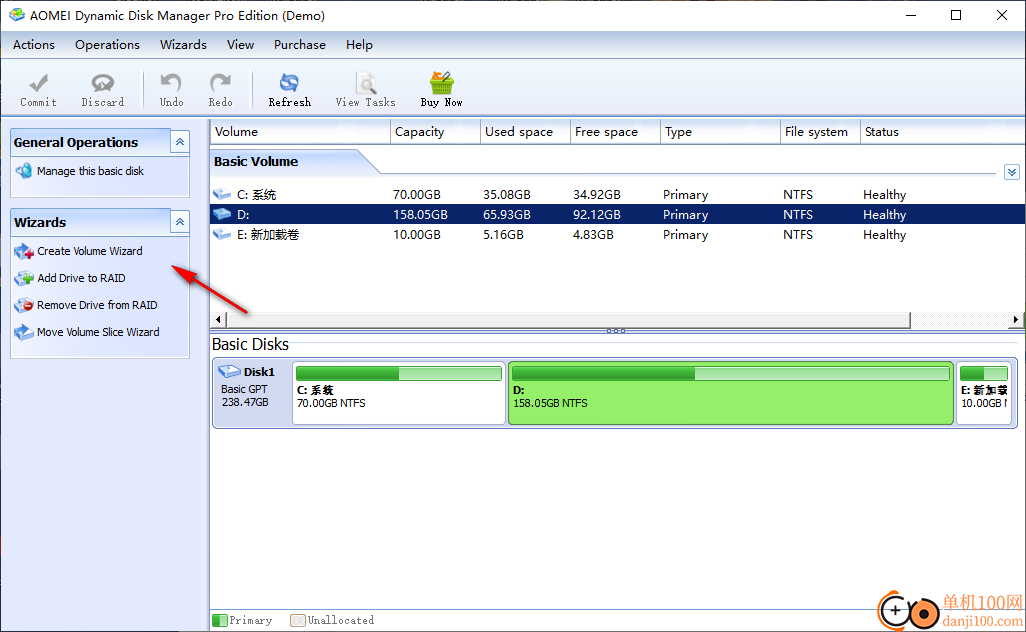Click the 4.83GB free space cell
The height and width of the screenshot is (632, 1026).
(593, 234)
